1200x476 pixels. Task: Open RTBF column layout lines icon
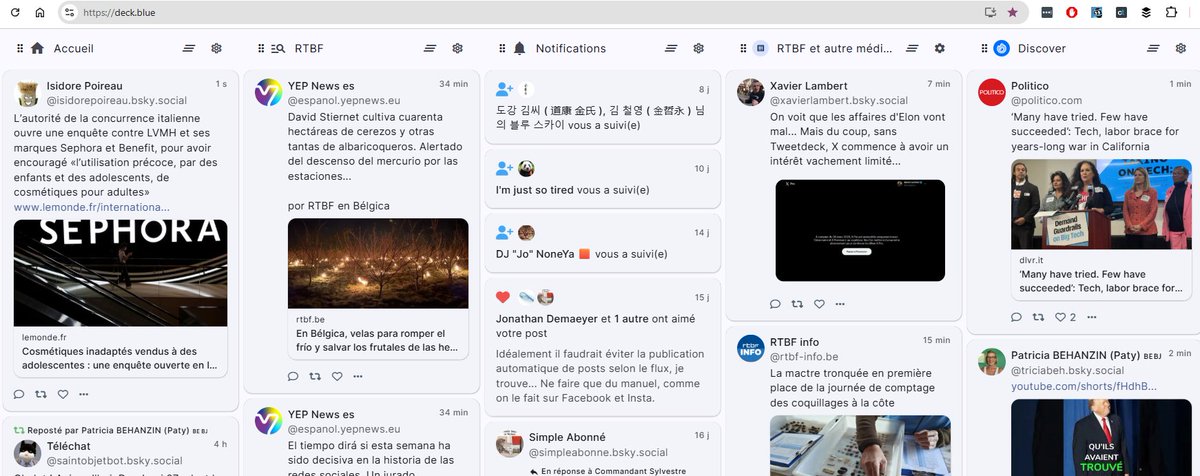coord(430,48)
